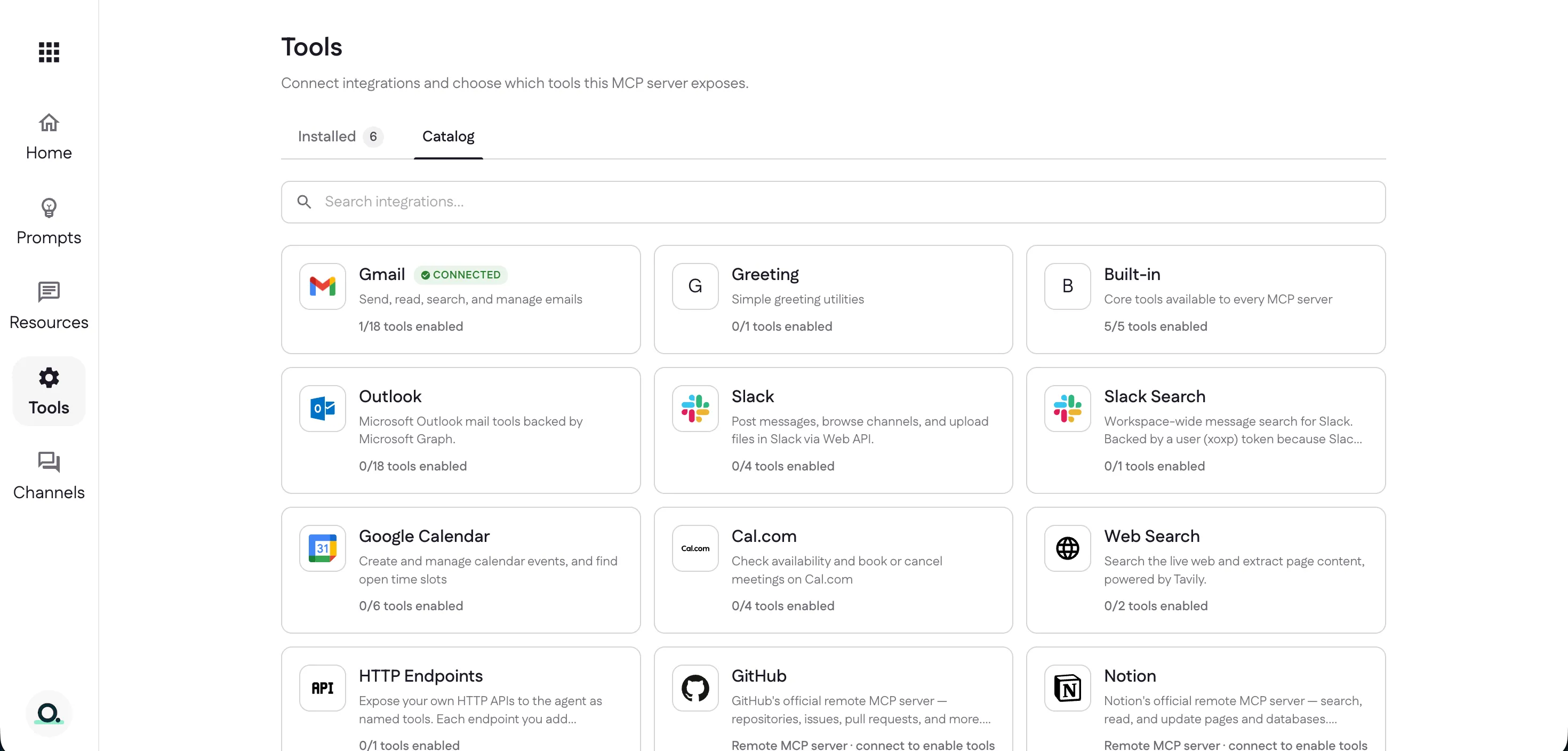1568x751 pixels.
Task: Click Web Search's Tavily description
Action: pyautogui.click(x=1235, y=570)
